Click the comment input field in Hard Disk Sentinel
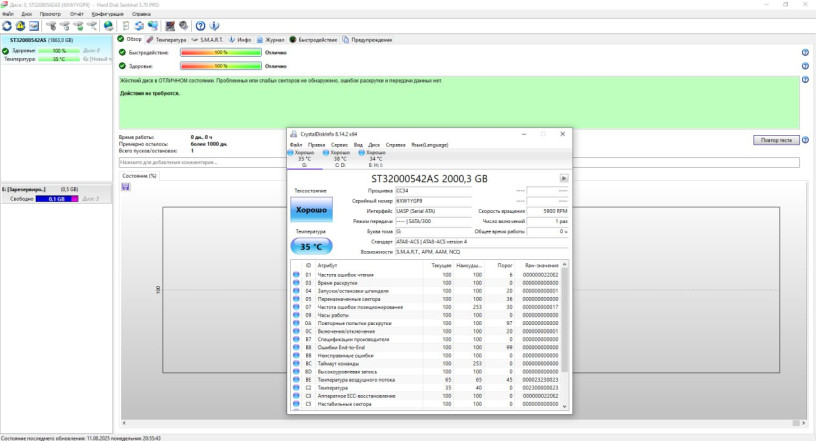 [x=459, y=162]
